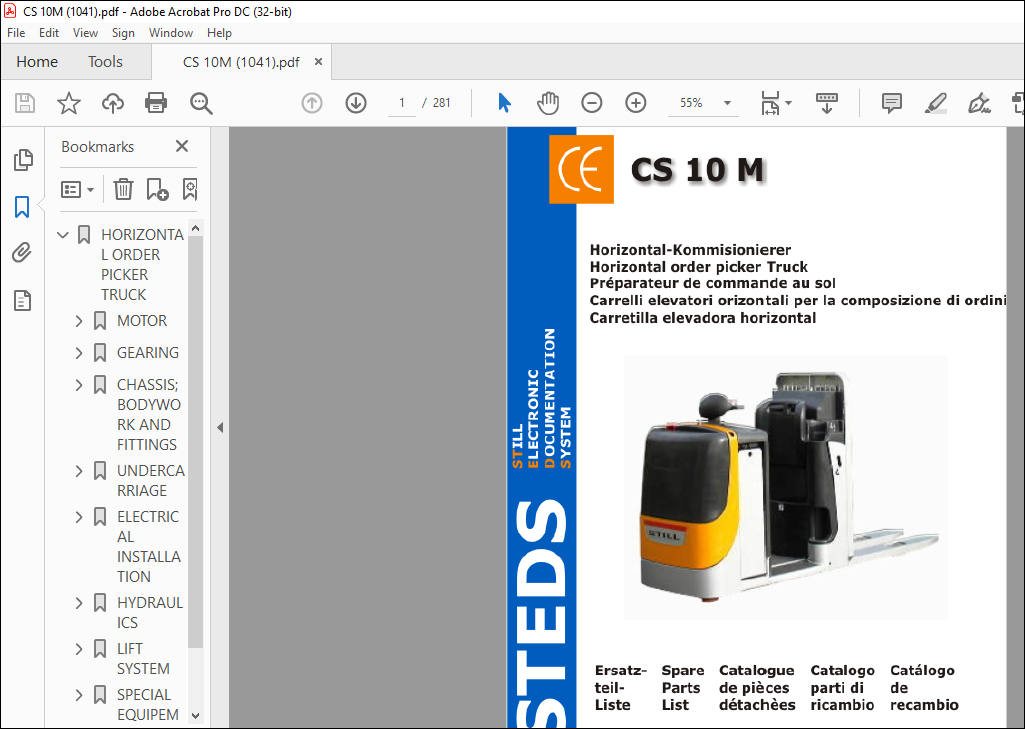Select the Highlight text pen tool
This screenshot has width=1025, height=729.
click(935, 103)
